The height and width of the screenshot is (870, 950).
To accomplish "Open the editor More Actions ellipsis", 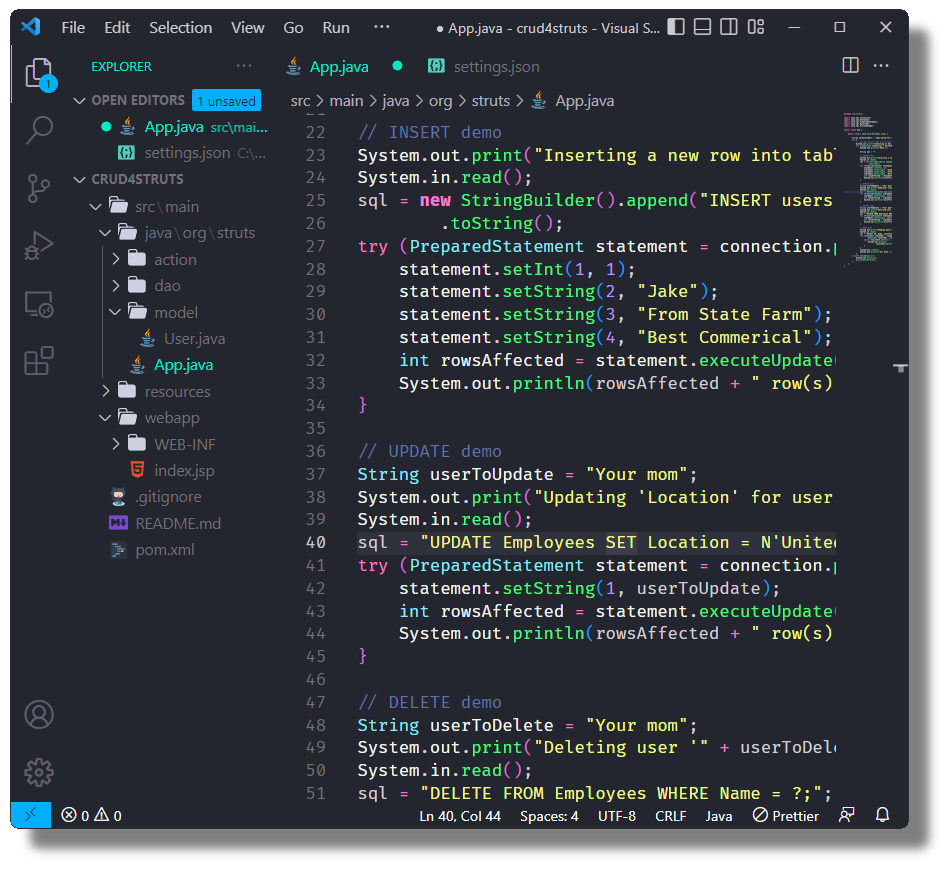I will pyautogui.click(x=881, y=65).
